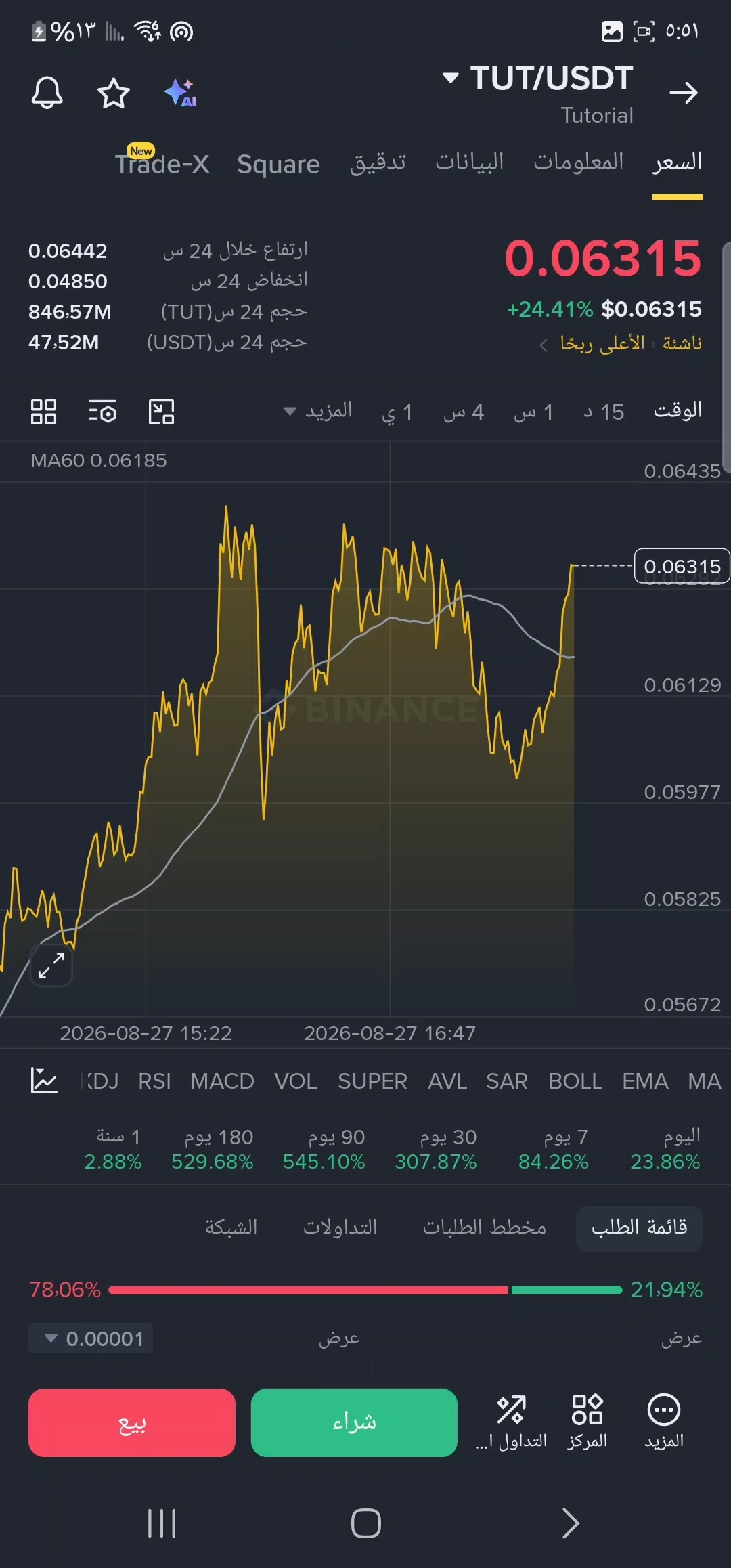The width and height of the screenshot is (731, 1568).
Task: Switch to the Square tab
Action: point(278,164)
